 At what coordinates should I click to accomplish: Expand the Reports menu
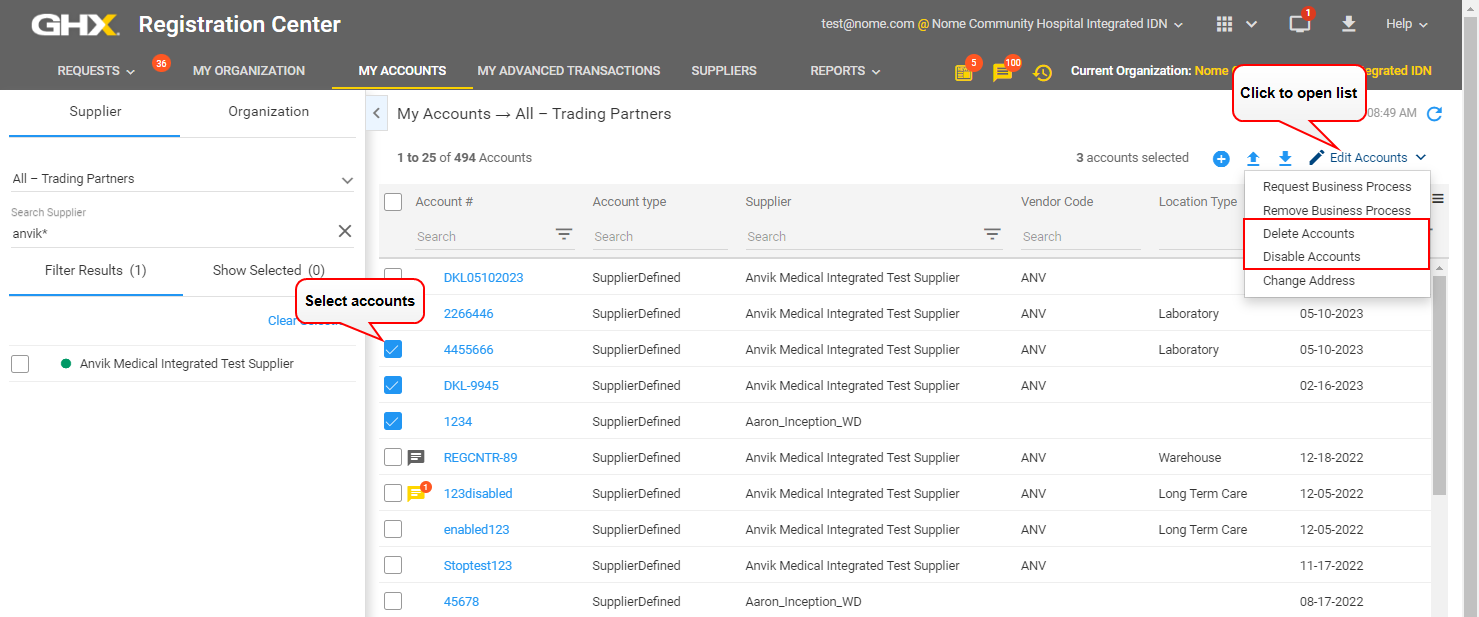click(845, 71)
